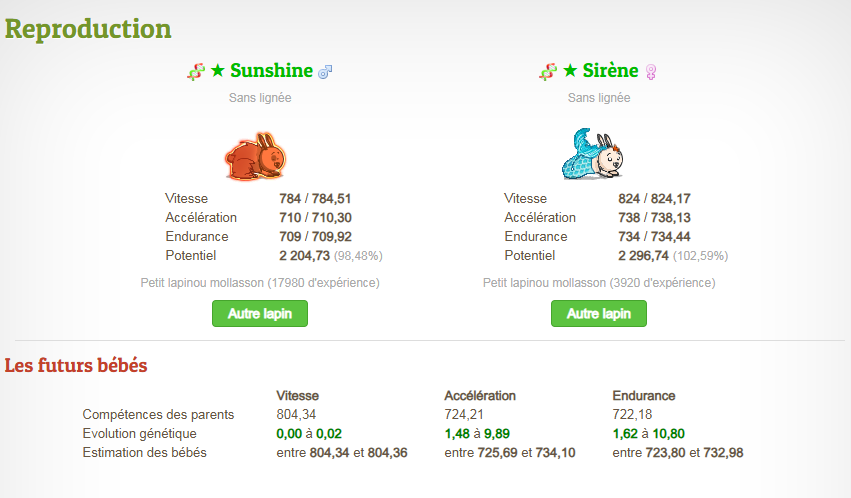Screen dimensions: 851x498
Task: Click Sirène's Potentiel value 2 296,74
Action: [x=643, y=256]
